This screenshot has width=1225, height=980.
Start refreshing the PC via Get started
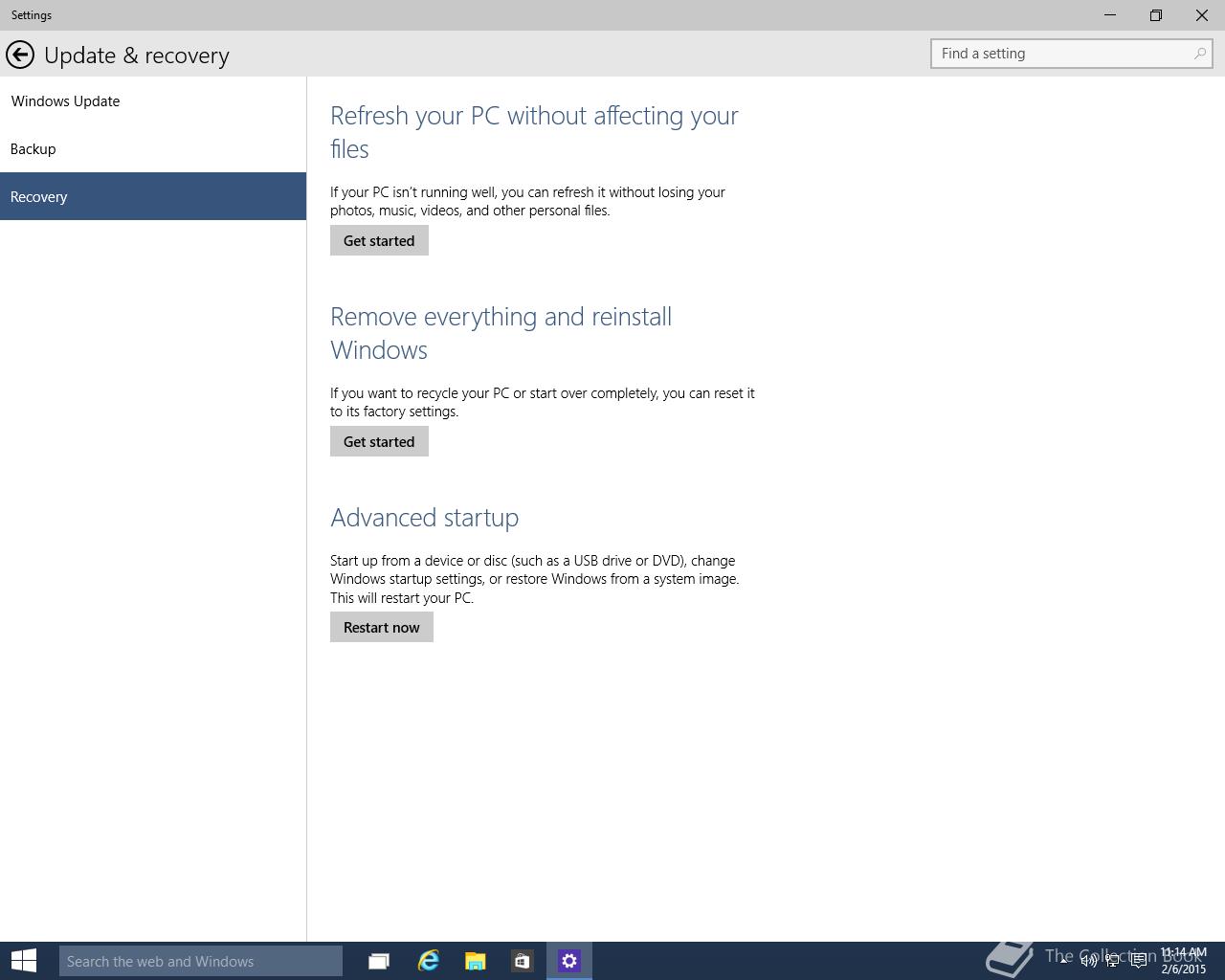pyautogui.click(x=379, y=240)
